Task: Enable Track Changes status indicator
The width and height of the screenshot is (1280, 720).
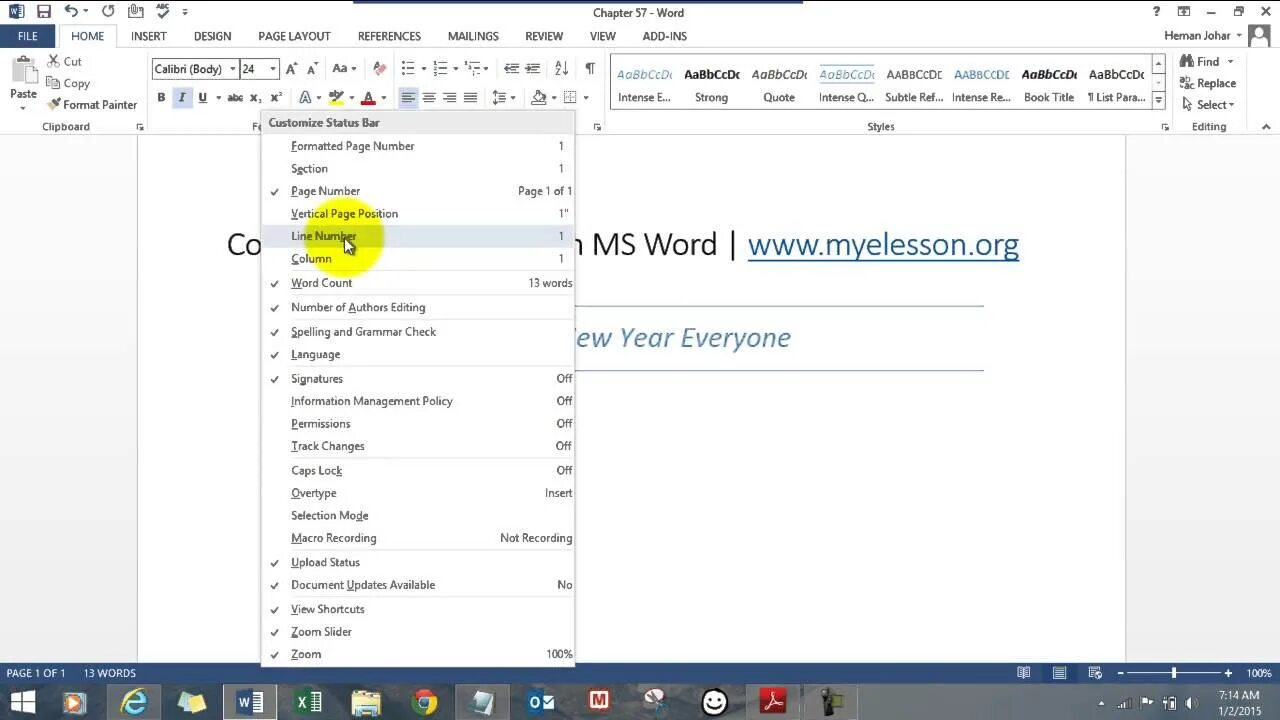Action: click(418, 446)
